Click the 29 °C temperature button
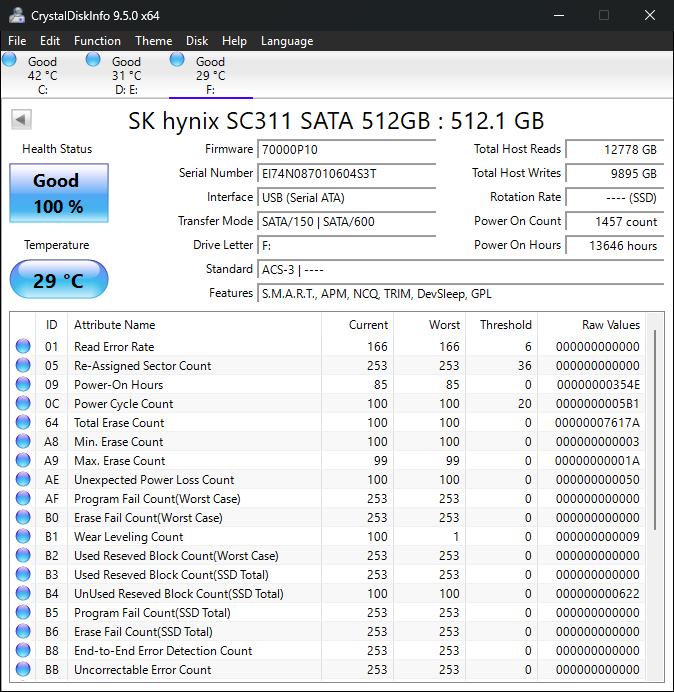The width and height of the screenshot is (674, 692). coord(59,279)
